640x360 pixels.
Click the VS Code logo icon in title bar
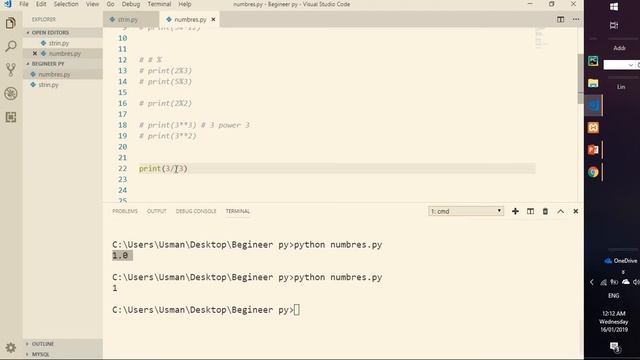click(7, 4)
